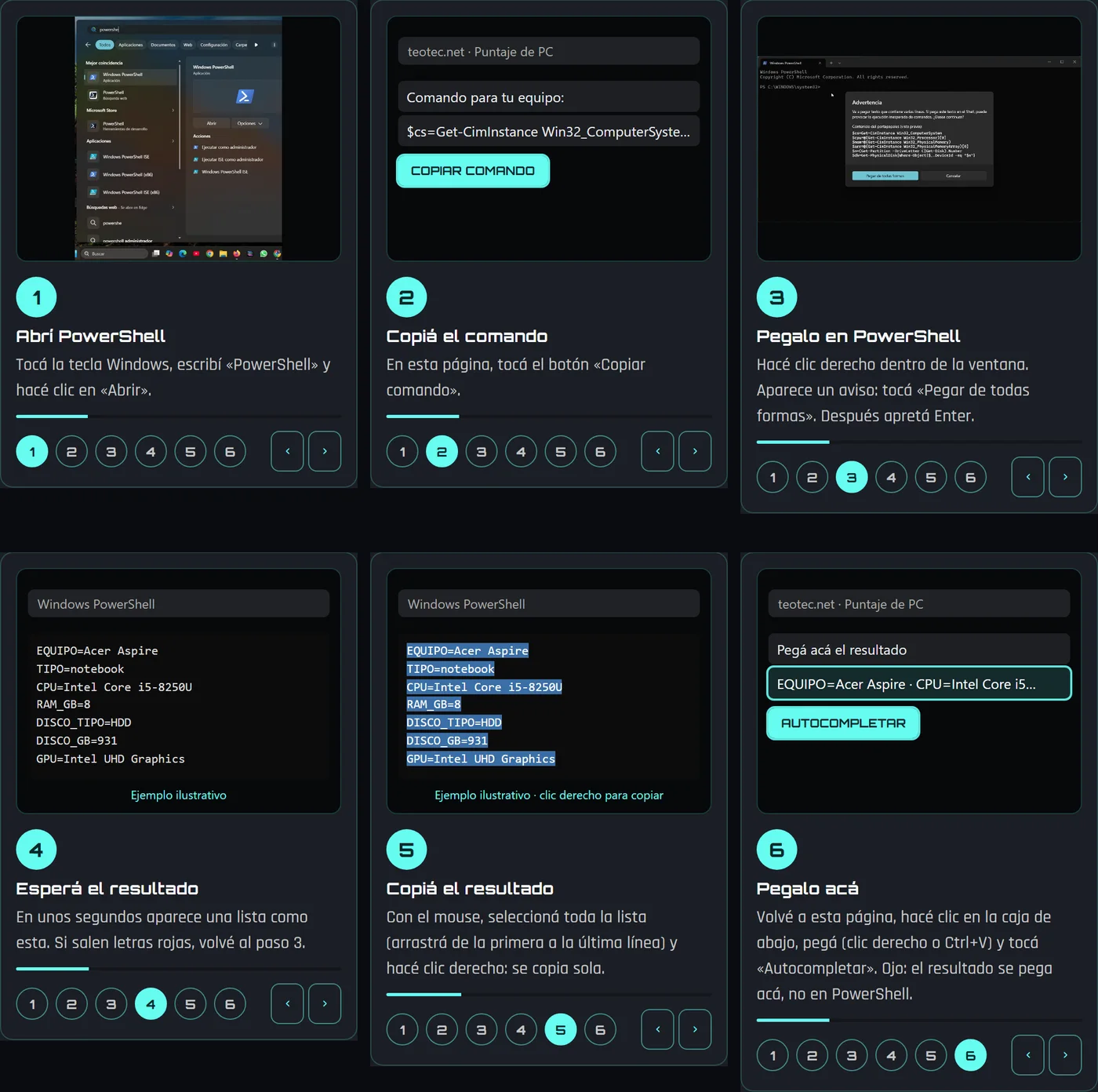
Task: Click previous arrow in Copiá el resultado card
Action: [657, 1029]
